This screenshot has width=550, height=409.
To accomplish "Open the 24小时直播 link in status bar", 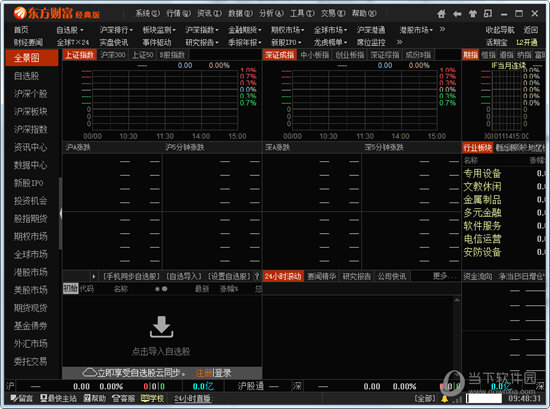I will click(193, 398).
